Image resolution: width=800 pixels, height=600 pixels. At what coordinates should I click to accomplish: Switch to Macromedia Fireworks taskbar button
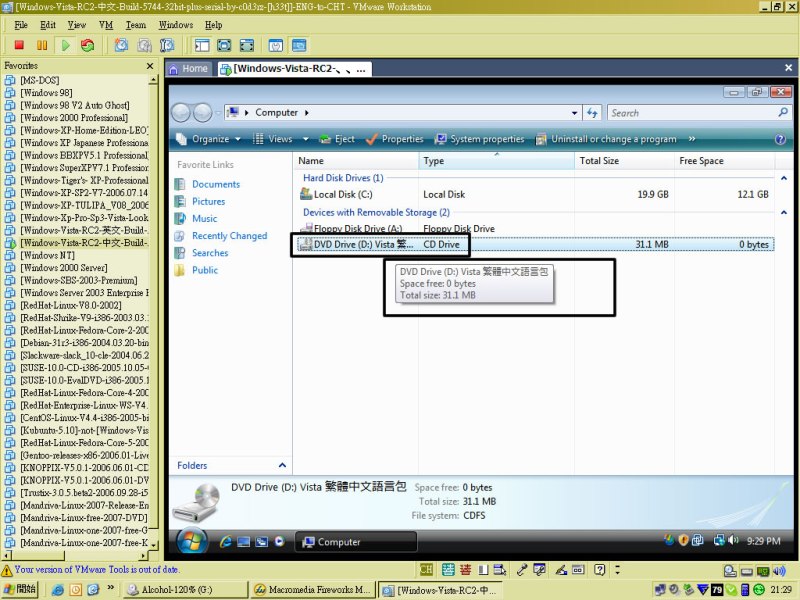click(312, 589)
